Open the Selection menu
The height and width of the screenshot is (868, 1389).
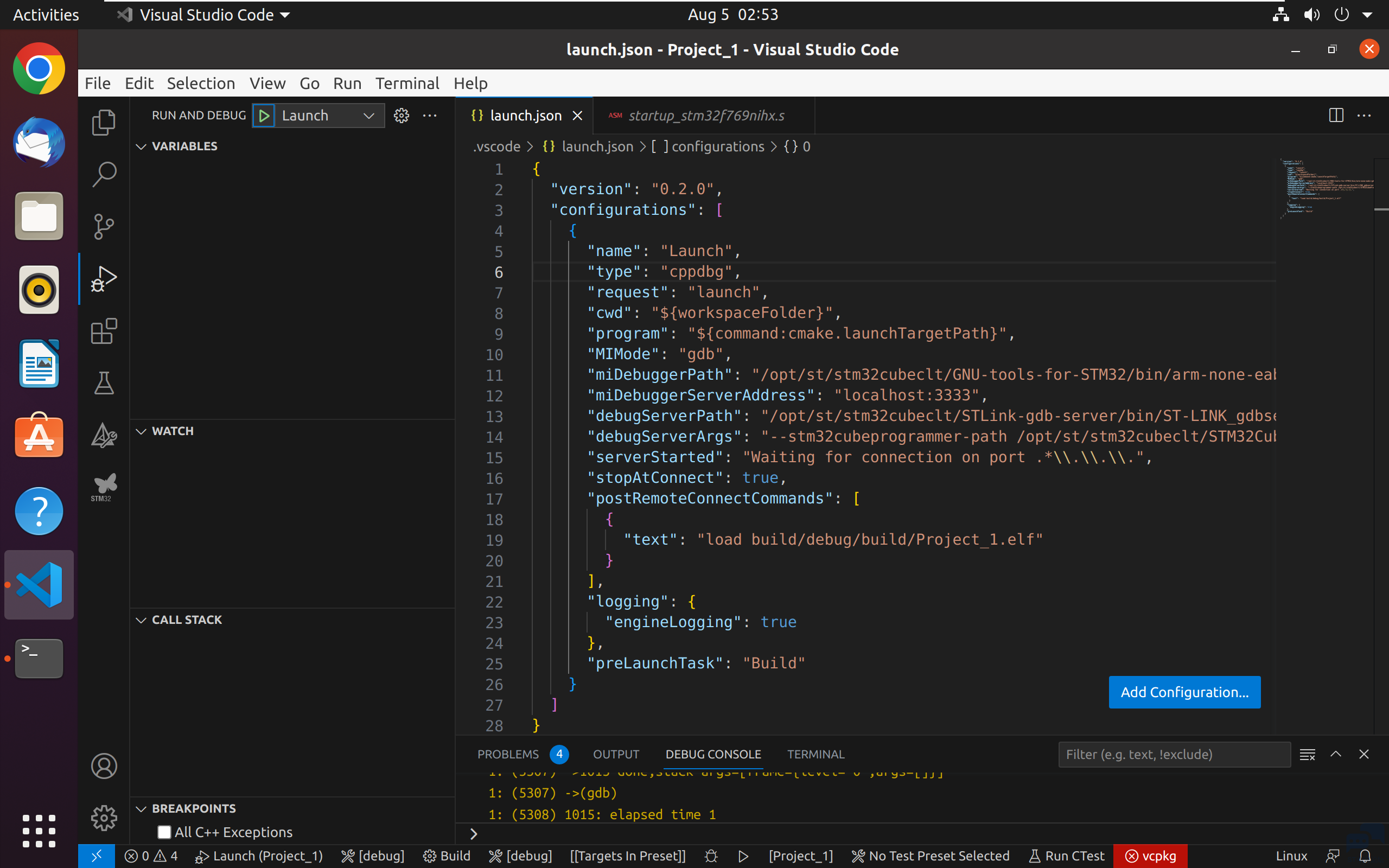(201, 83)
